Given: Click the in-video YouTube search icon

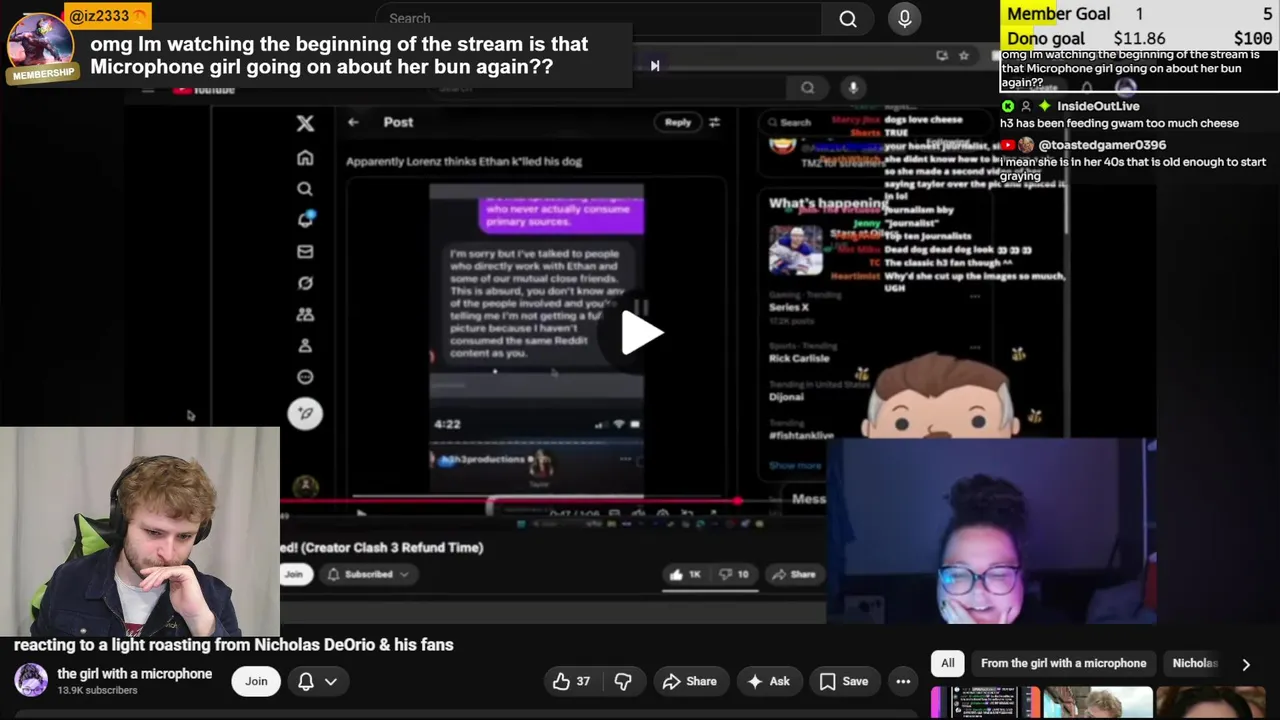Looking at the screenshot, I should click(x=807, y=88).
